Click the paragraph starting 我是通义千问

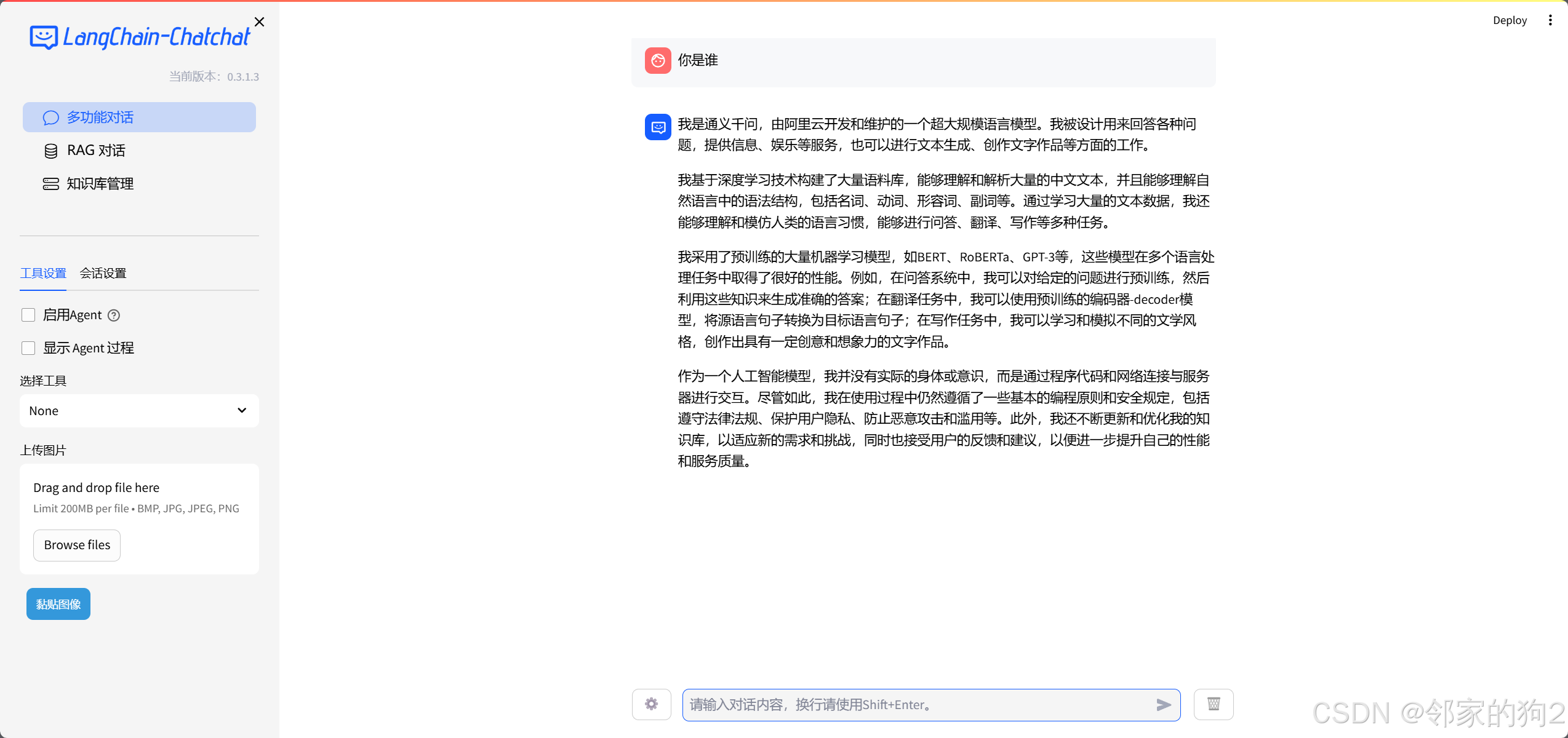[937, 135]
